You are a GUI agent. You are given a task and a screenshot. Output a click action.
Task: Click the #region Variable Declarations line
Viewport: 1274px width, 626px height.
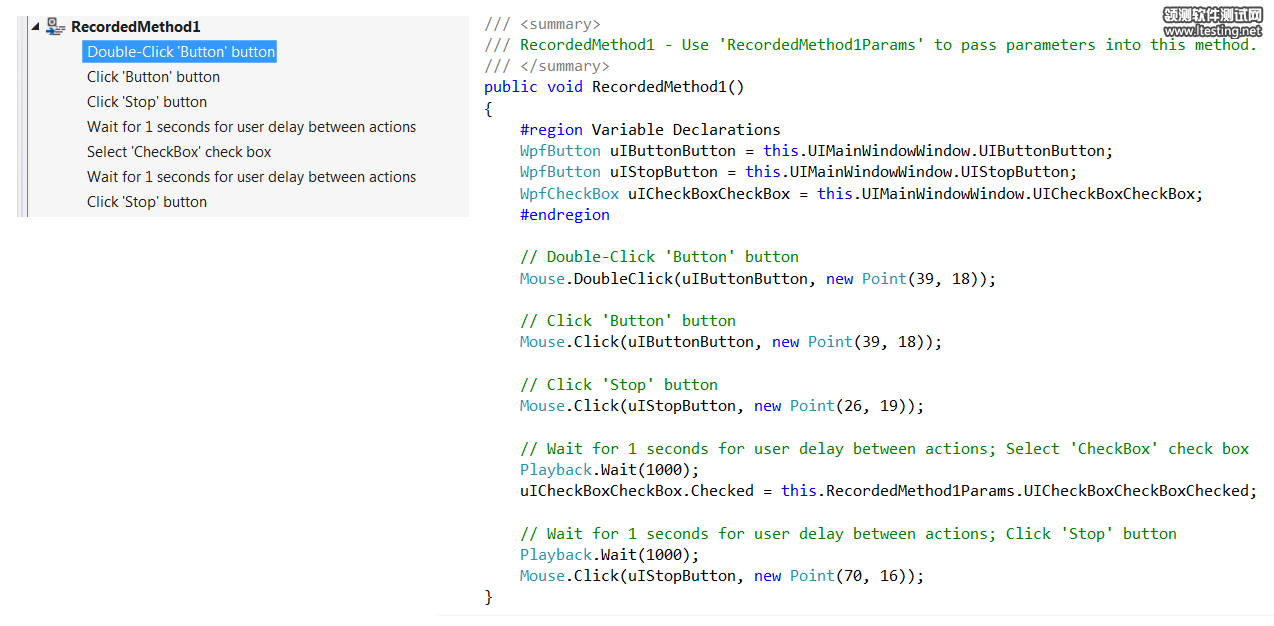[x=650, y=130]
